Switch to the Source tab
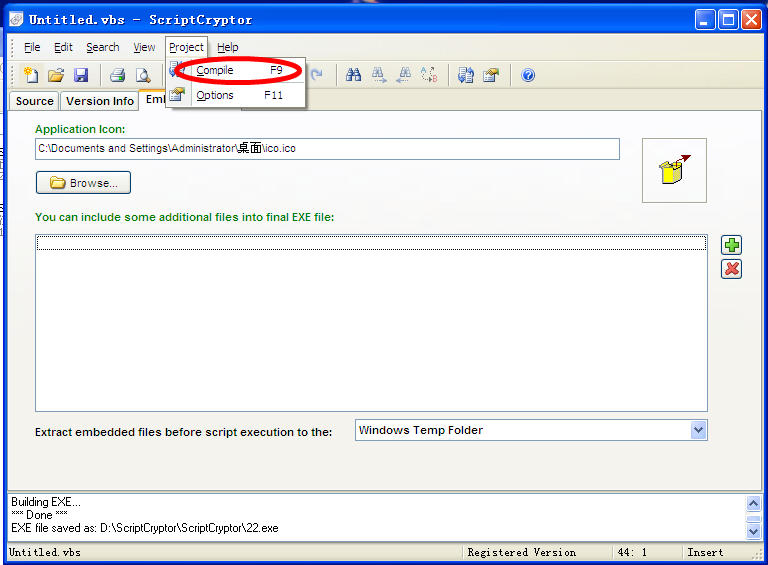 point(34,101)
